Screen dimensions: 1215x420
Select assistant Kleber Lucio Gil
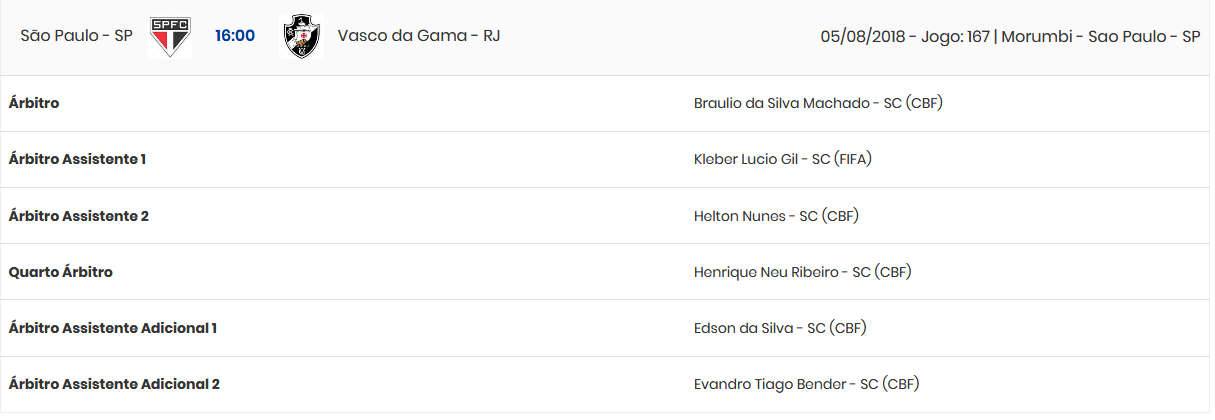748,159
